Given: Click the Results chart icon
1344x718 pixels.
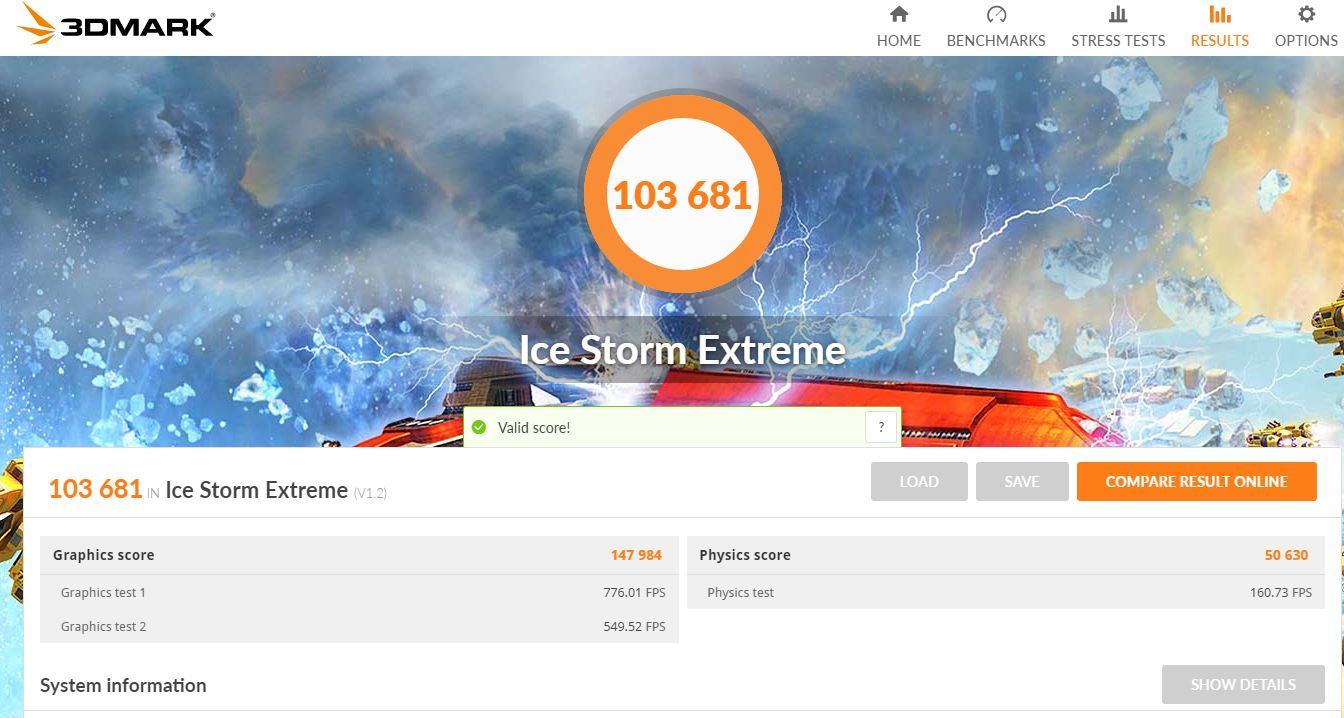Looking at the screenshot, I should [x=1219, y=14].
